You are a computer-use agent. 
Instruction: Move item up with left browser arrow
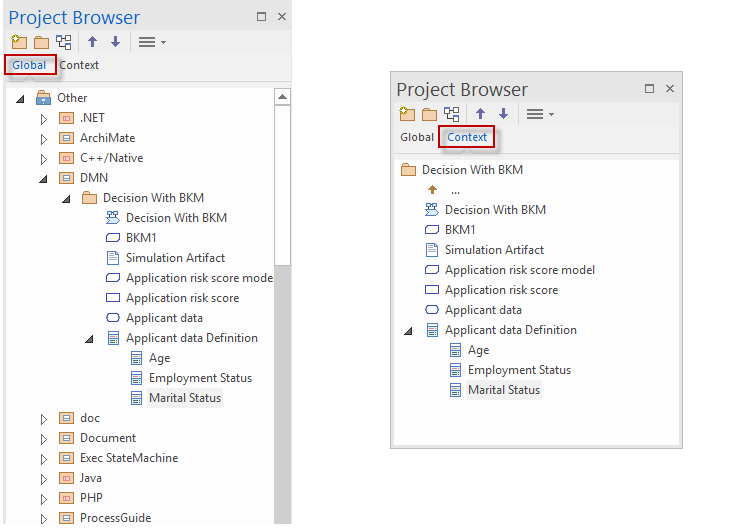pos(93,42)
